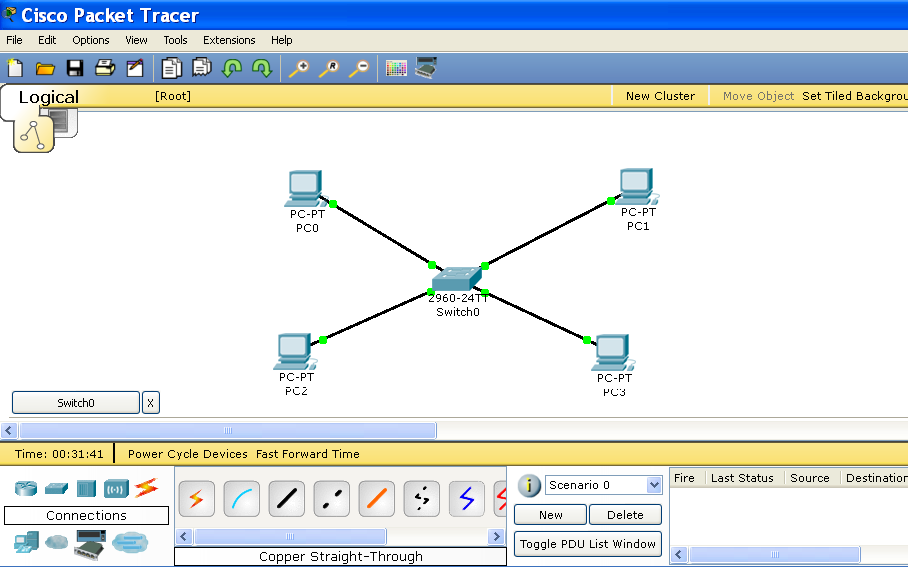
Task: Click the scenario info icon
Action: 529,485
